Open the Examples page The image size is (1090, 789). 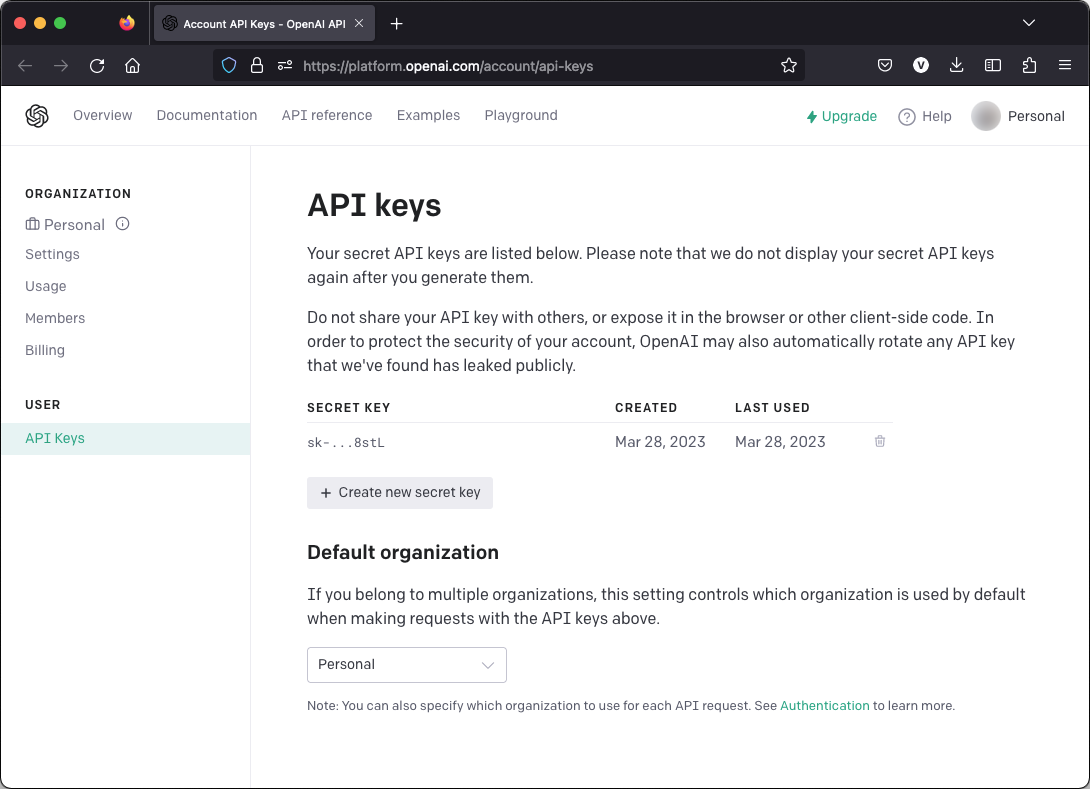point(428,115)
